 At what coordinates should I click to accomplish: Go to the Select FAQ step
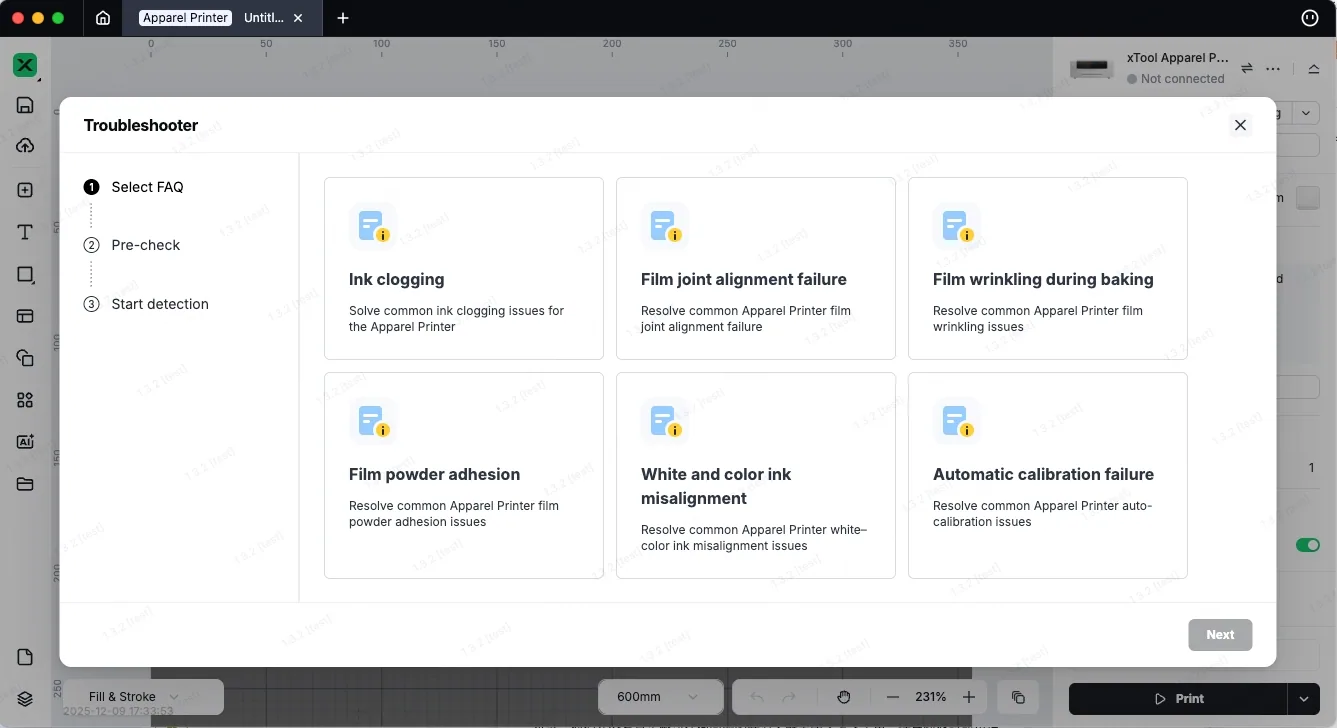coord(134,187)
